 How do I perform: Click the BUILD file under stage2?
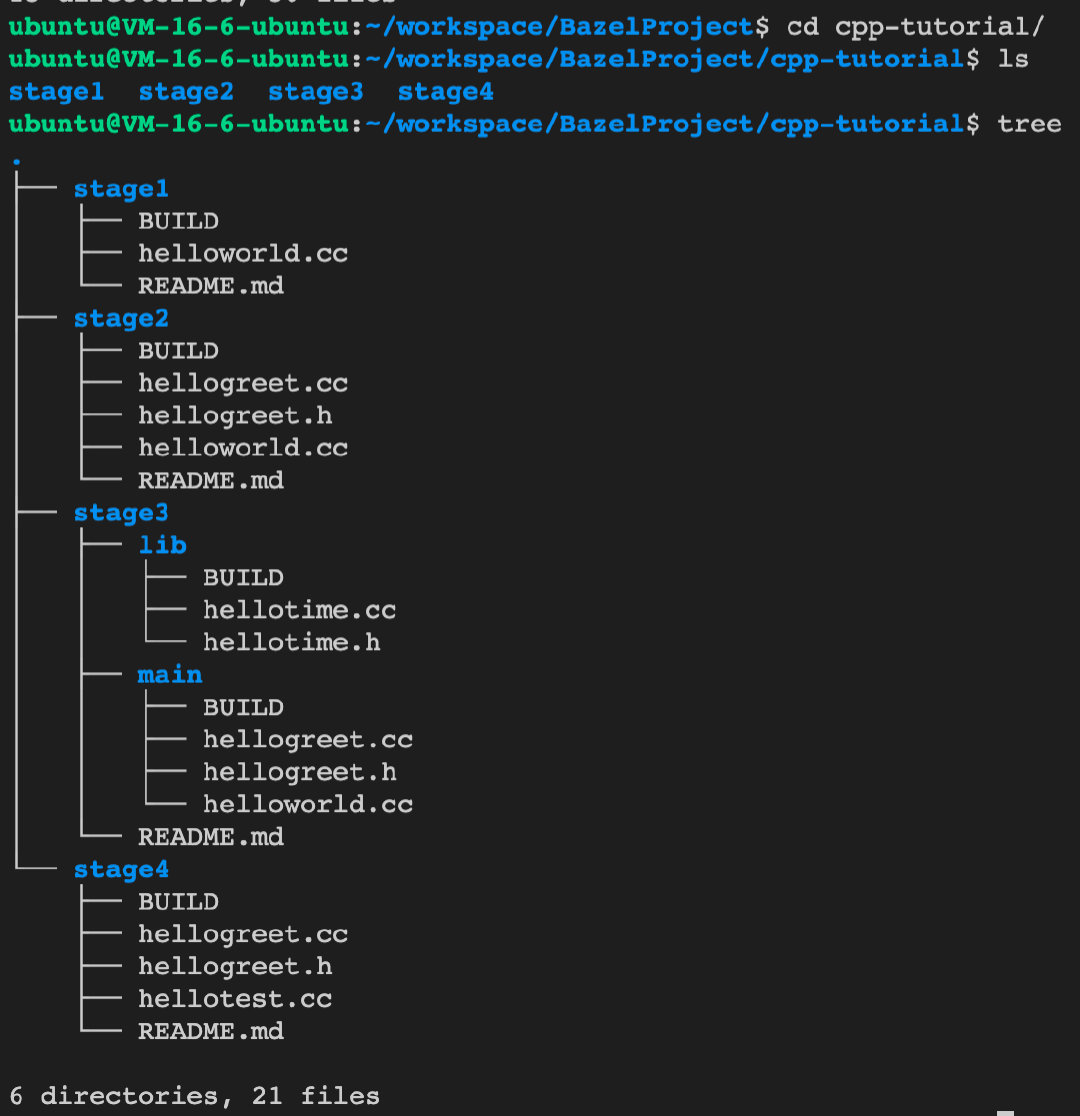tap(178, 351)
